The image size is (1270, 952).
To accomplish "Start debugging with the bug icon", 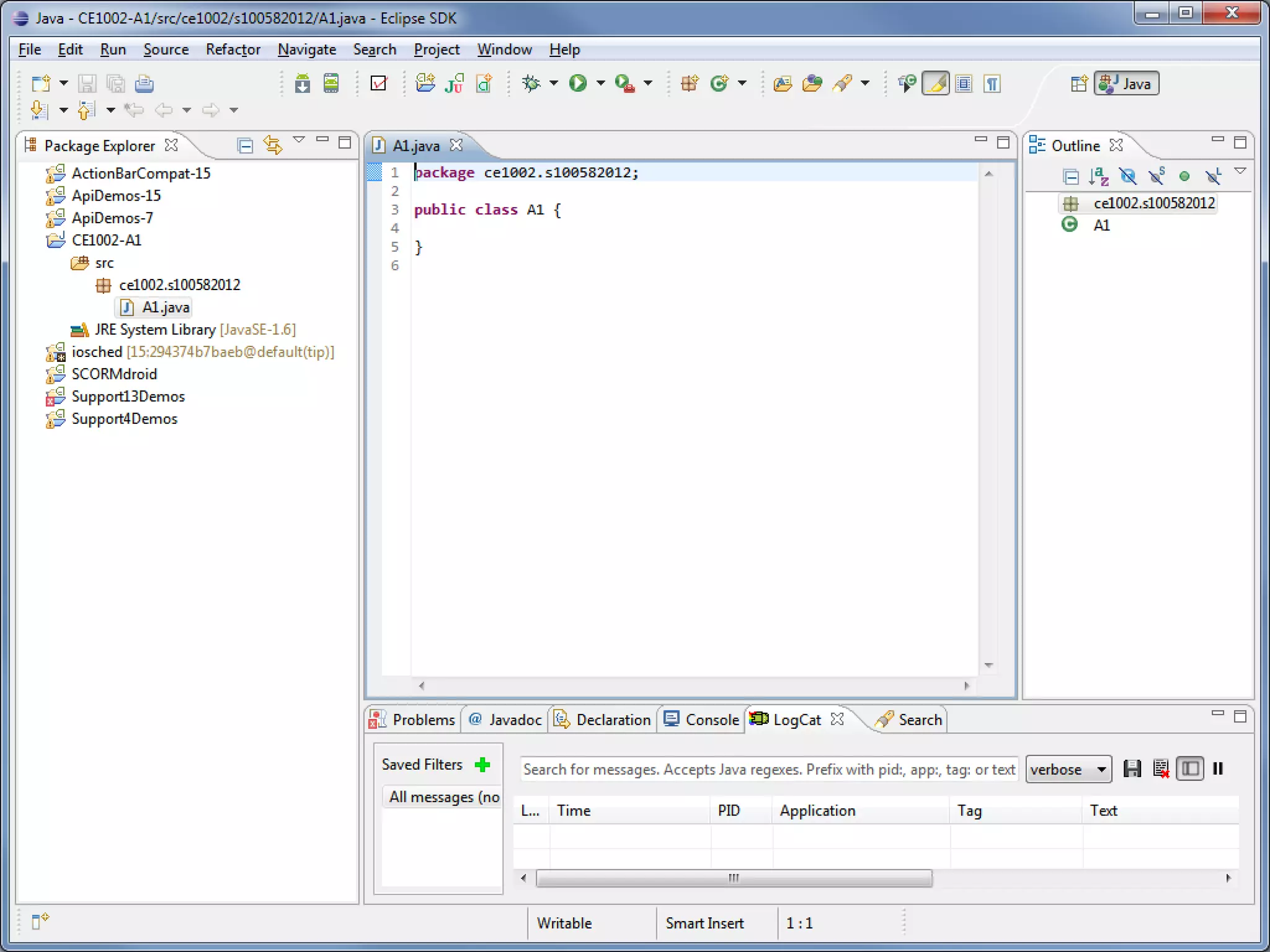I will [531, 83].
